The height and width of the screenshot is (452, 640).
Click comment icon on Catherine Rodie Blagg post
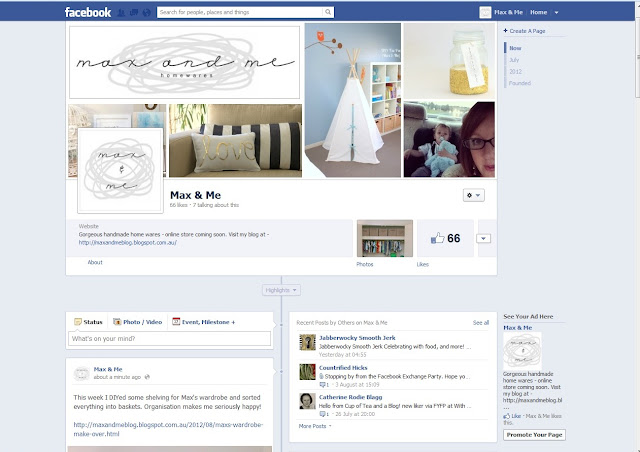(322, 414)
